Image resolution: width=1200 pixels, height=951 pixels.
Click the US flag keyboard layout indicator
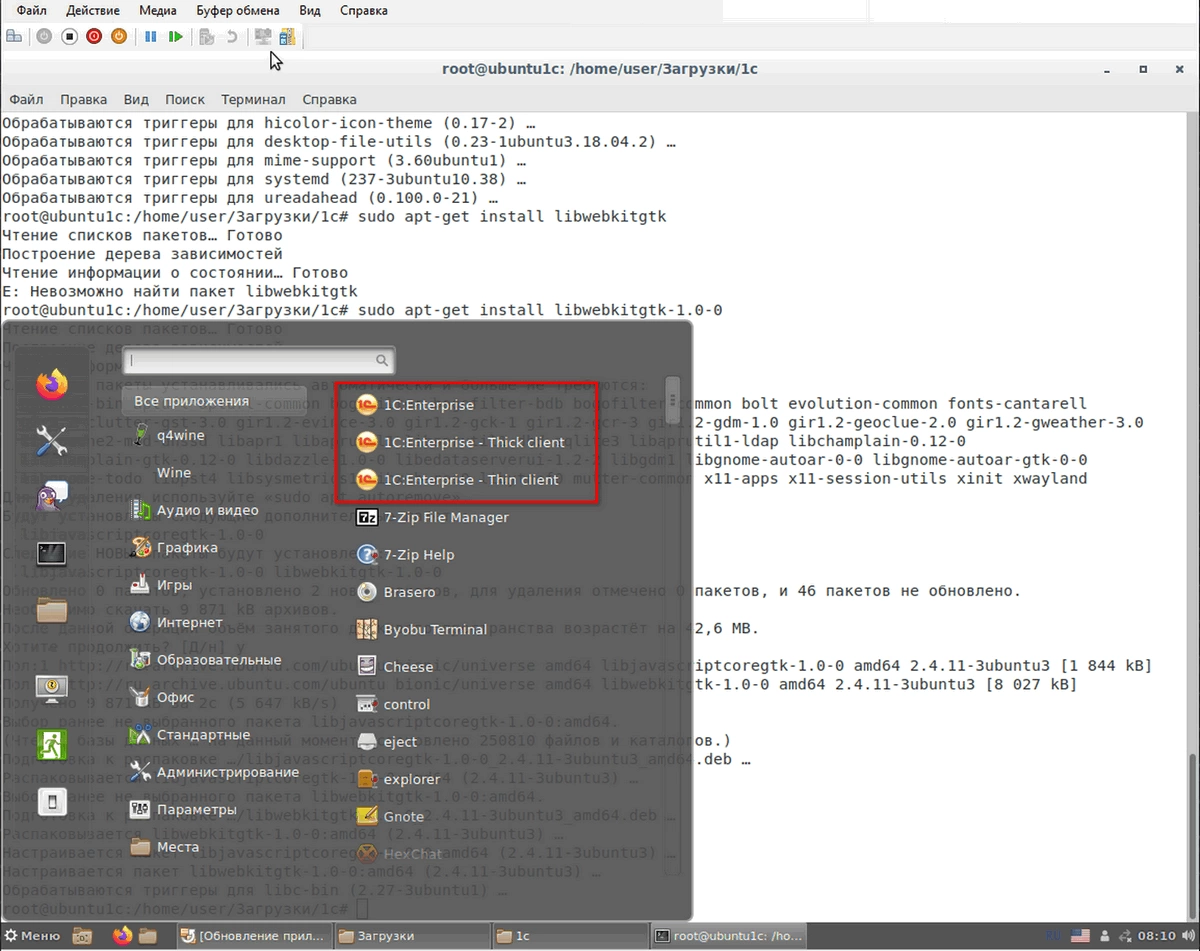pos(1080,936)
